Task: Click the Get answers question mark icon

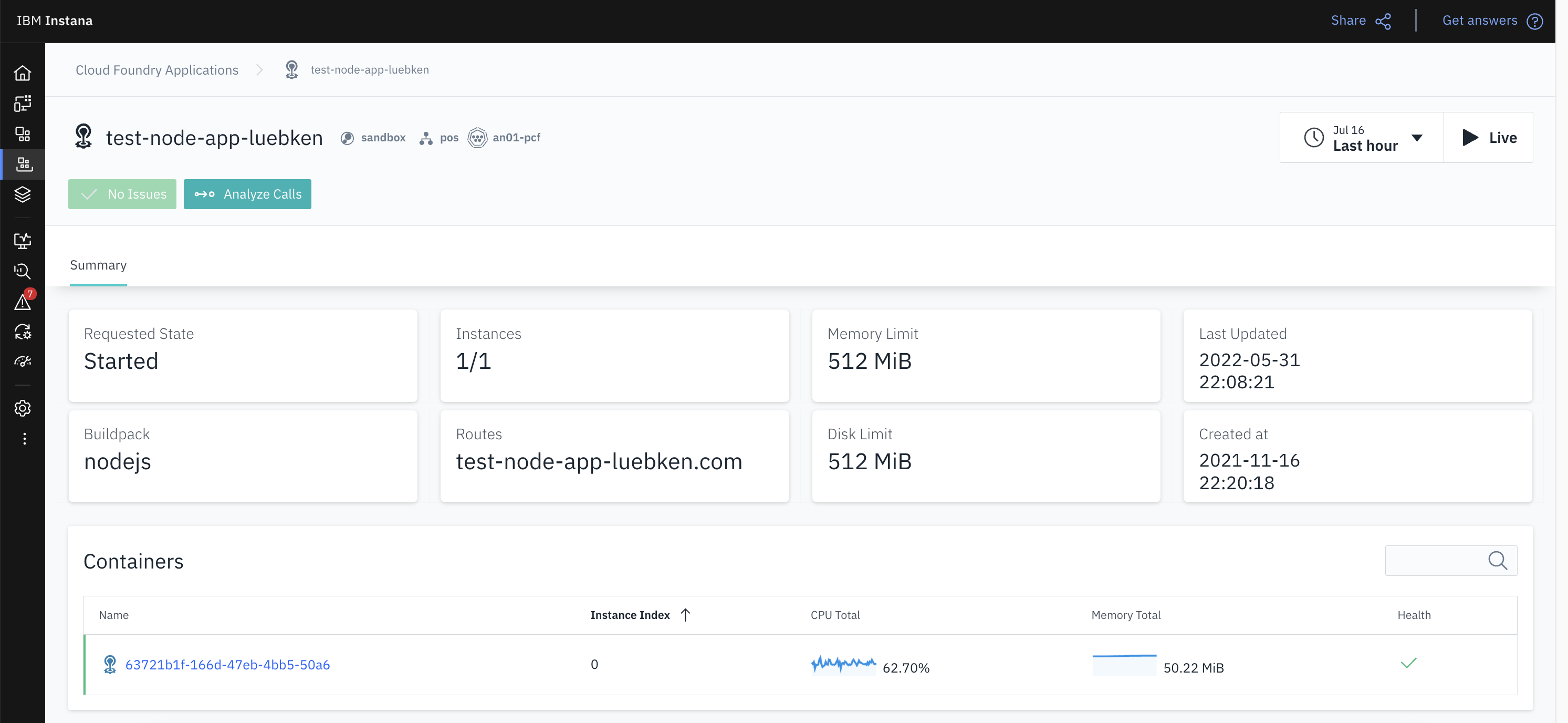Action: [1535, 22]
